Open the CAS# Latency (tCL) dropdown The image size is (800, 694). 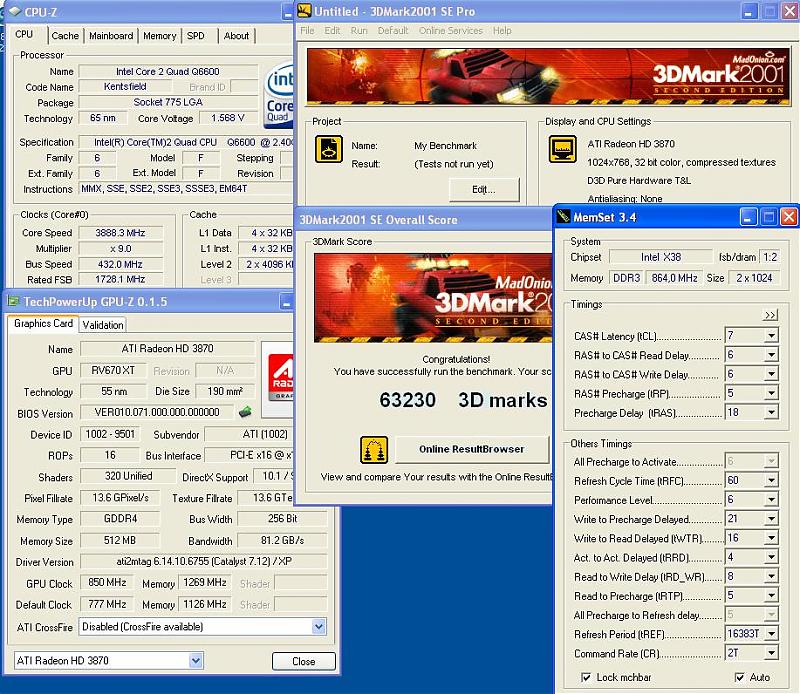click(x=771, y=335)
